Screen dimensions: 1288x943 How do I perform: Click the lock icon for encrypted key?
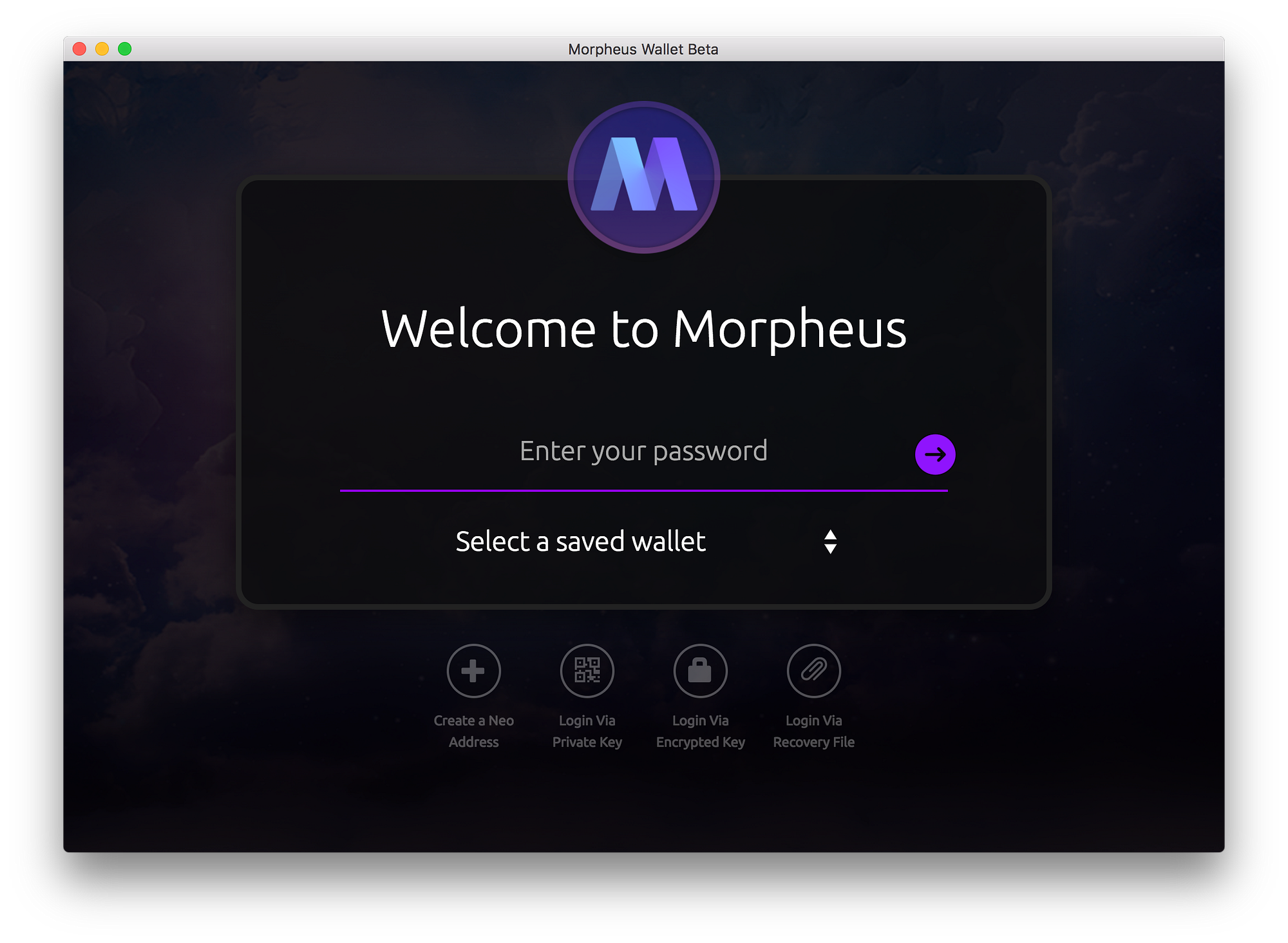coord(700,671)
